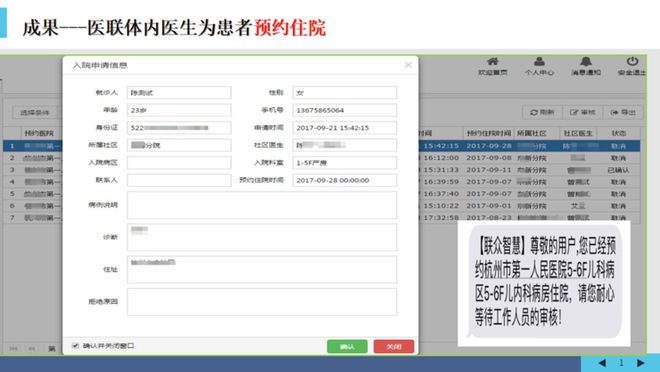
Task: Click the 年龄 field showing 23岁
Action: pos(179,110)
